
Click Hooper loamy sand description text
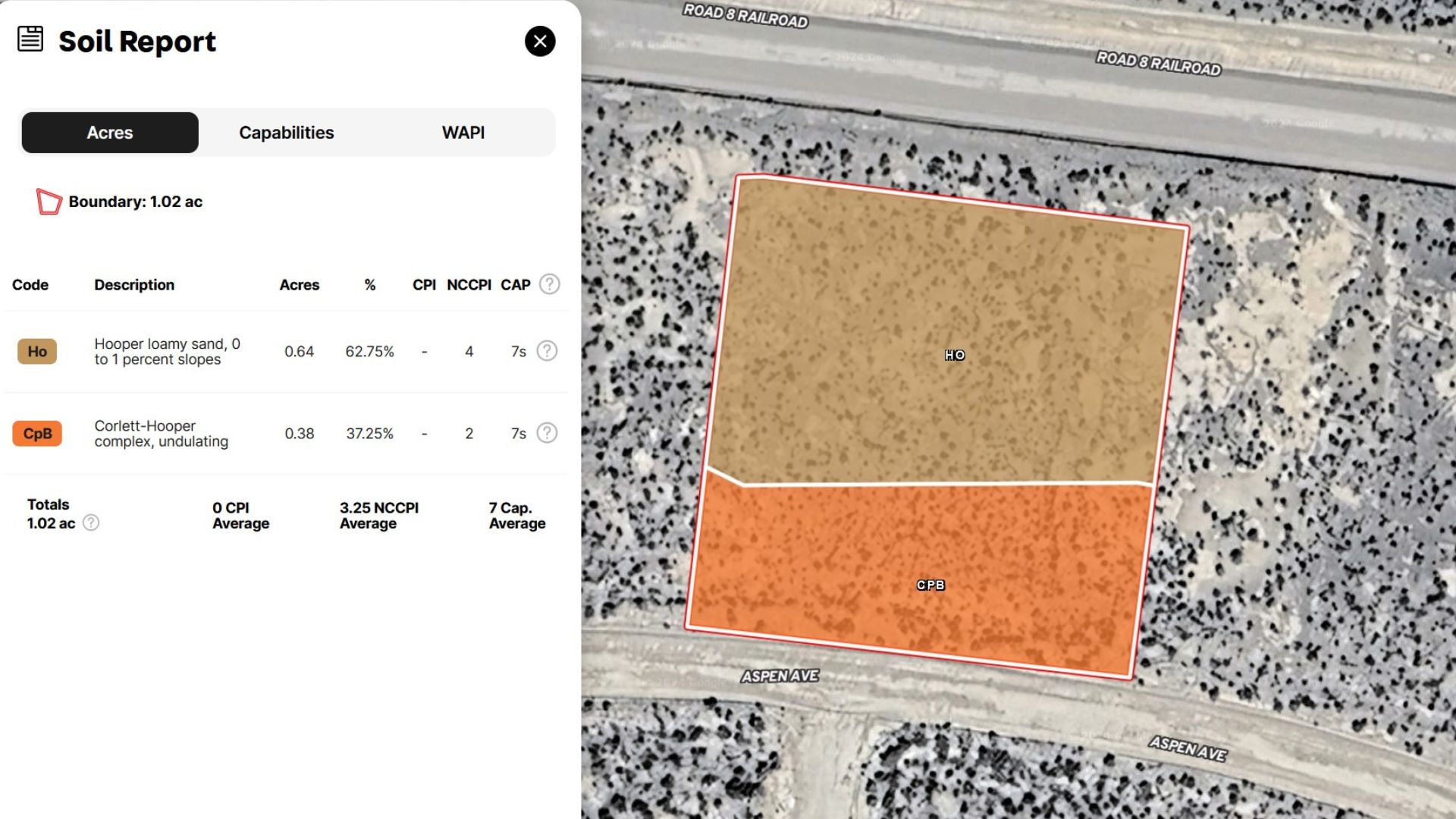coord(167,351)
